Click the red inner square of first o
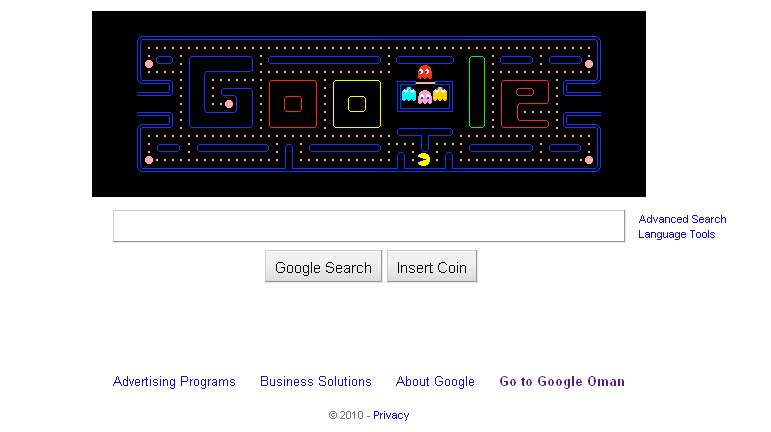 point(293,104)
